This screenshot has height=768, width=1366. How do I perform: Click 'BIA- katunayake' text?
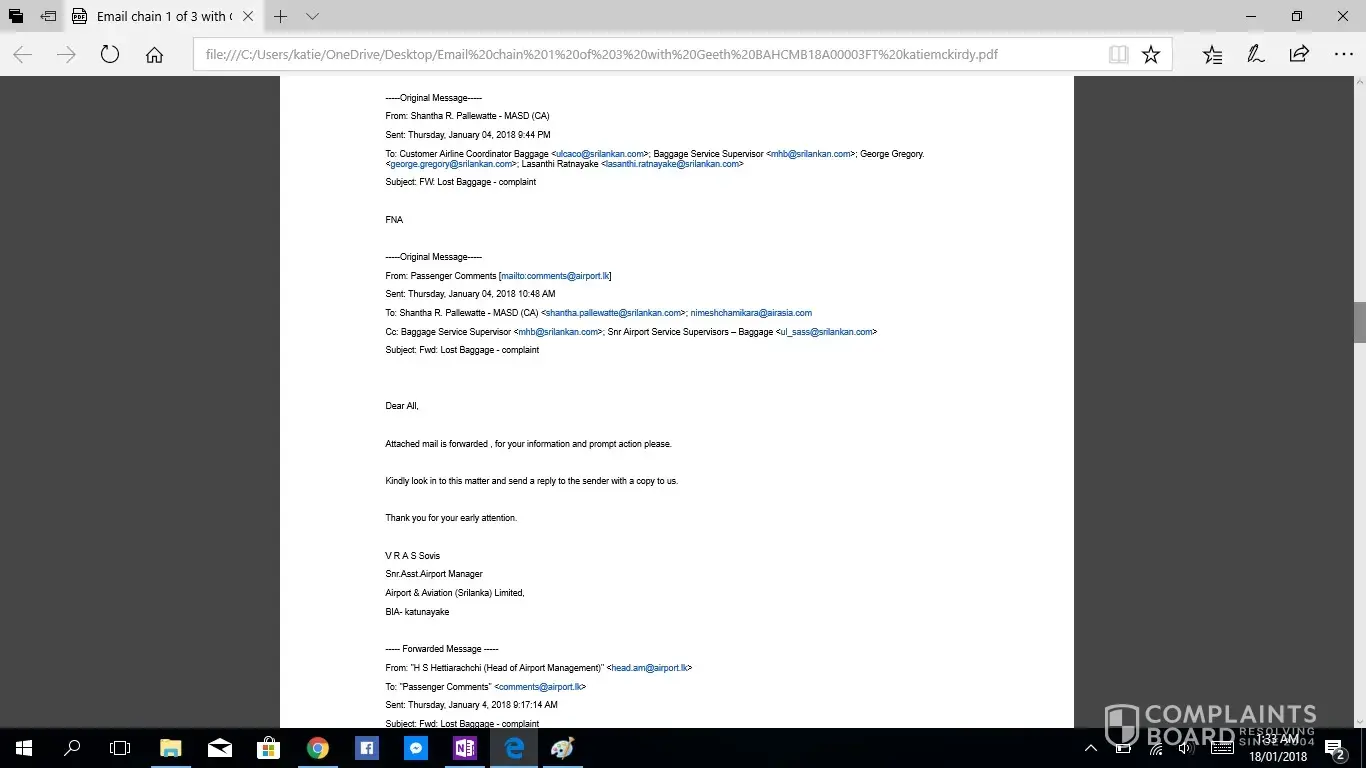tap(417, 612)
